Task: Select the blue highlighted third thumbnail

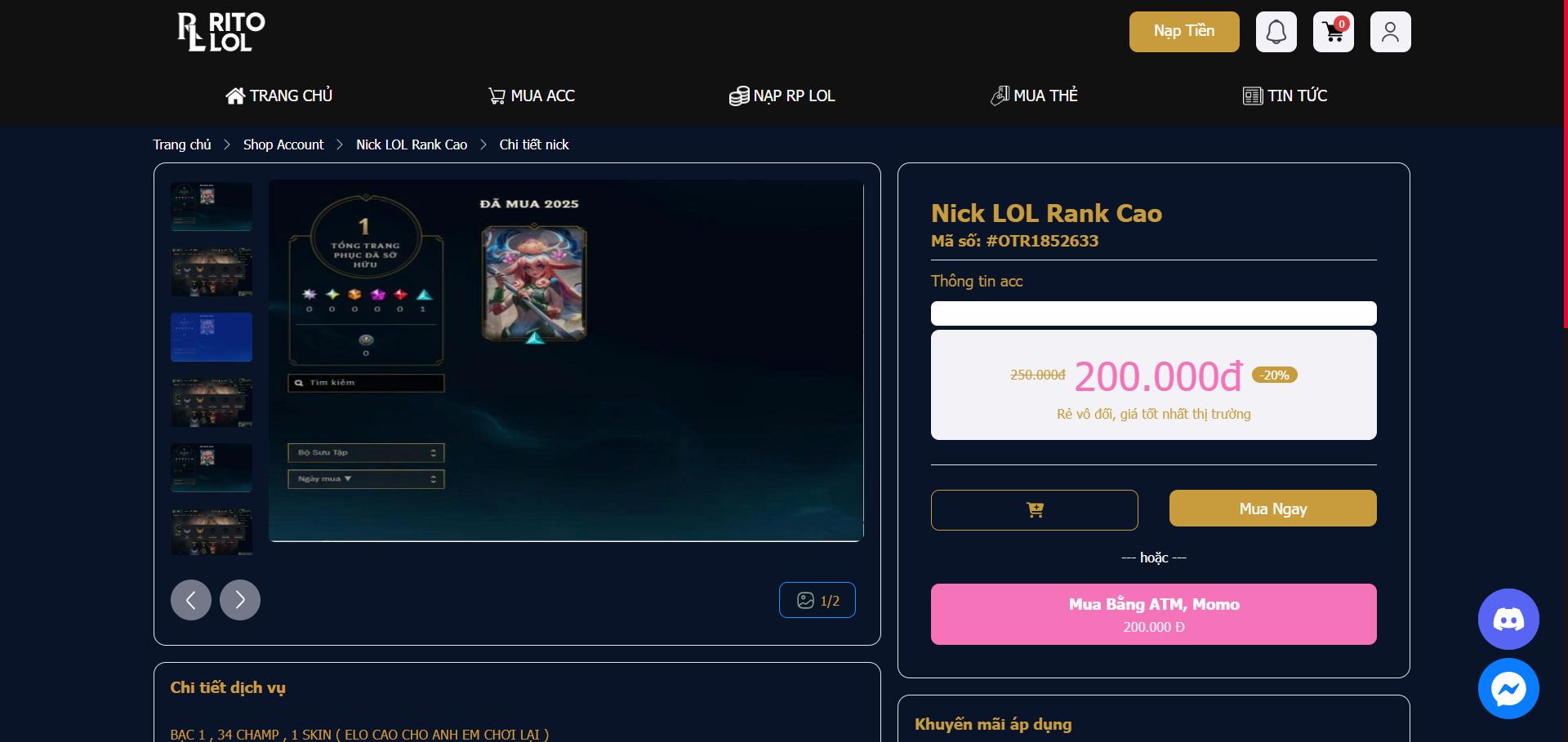Action: 212,337
